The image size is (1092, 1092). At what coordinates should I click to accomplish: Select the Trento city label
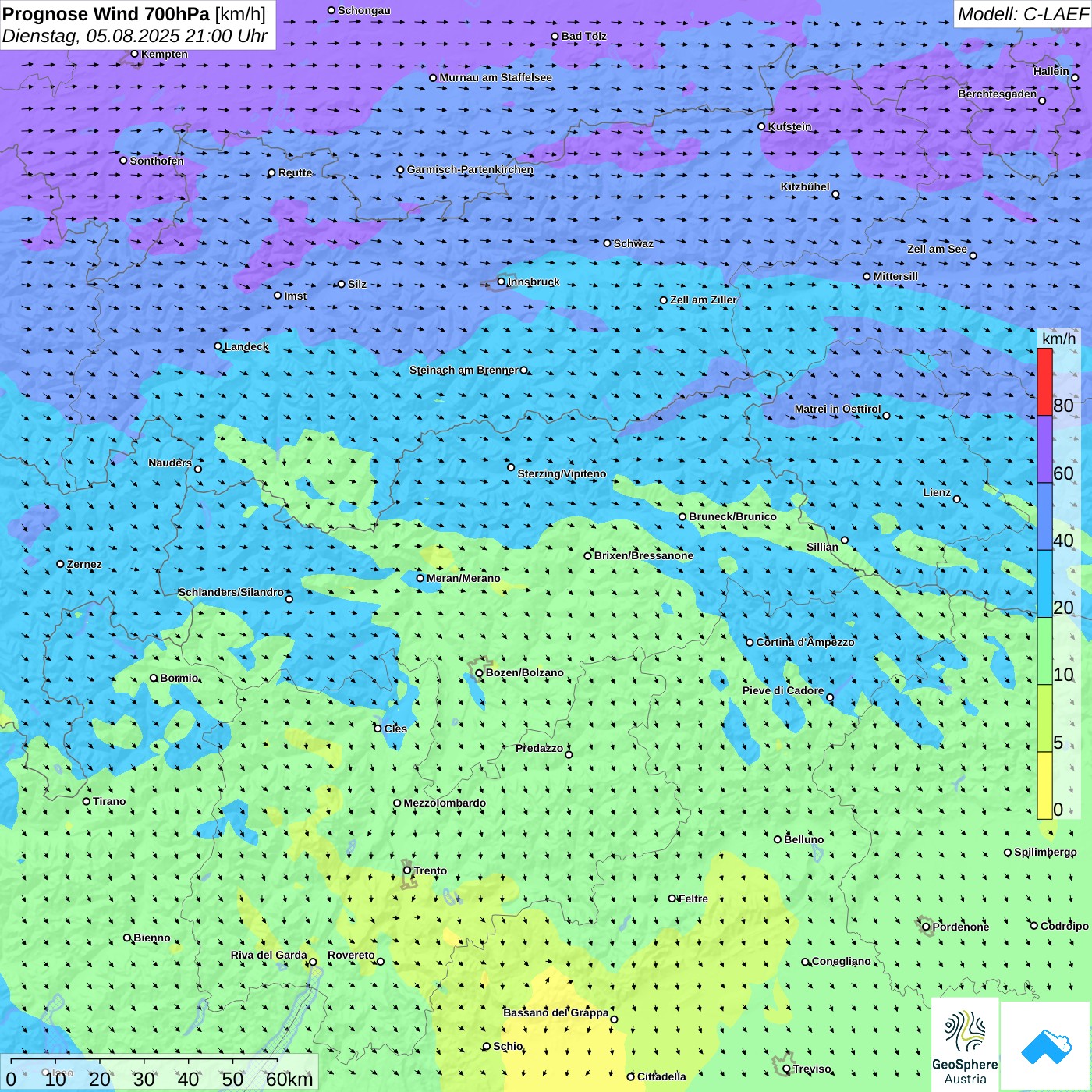[x=431, y=870]
